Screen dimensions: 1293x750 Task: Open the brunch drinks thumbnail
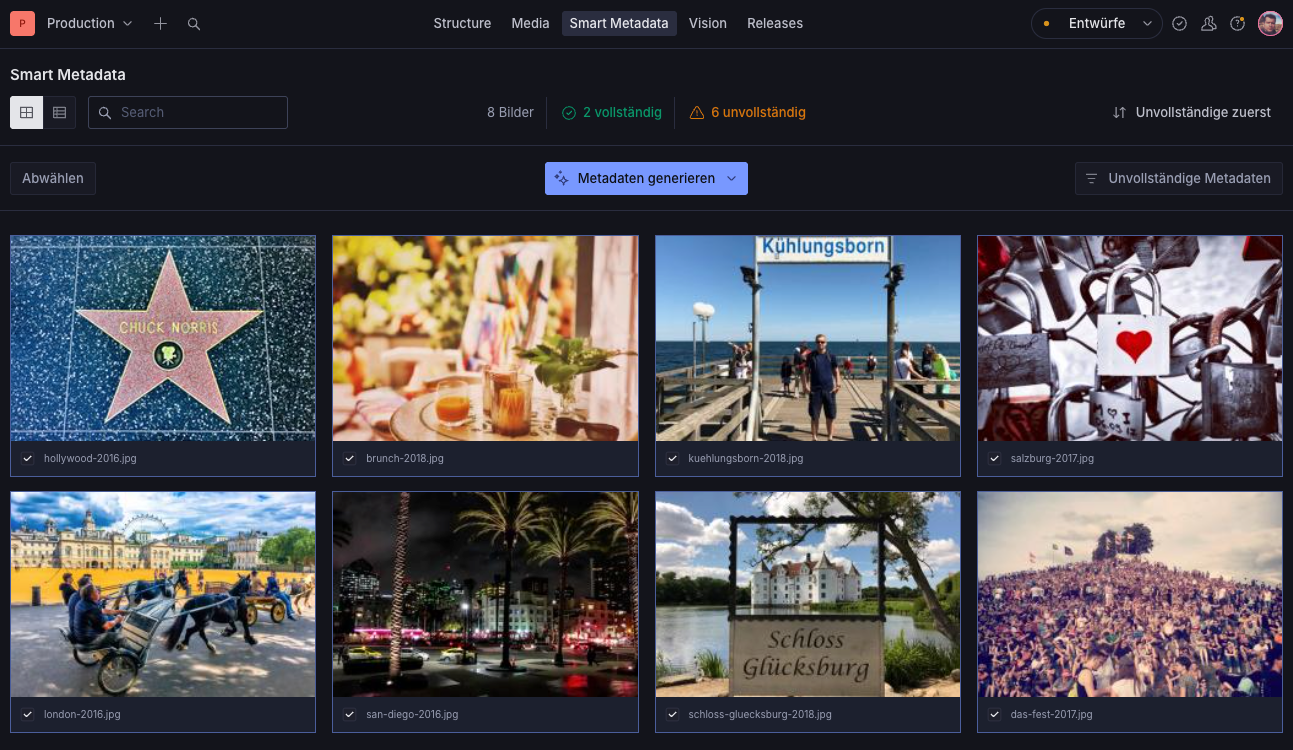coord(485,338)
